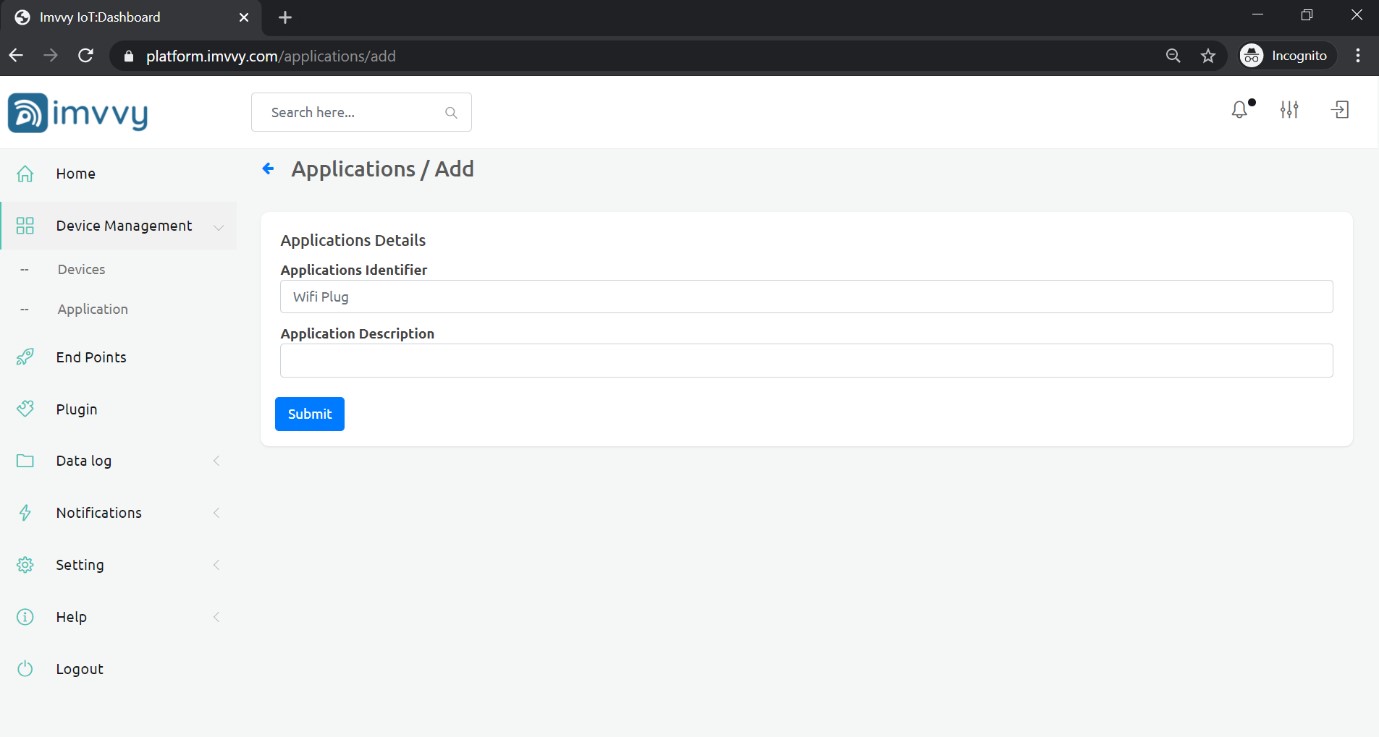1379x737 pixels.
Task: Click the Plugin puzzle icon
Action: [25, 409]
